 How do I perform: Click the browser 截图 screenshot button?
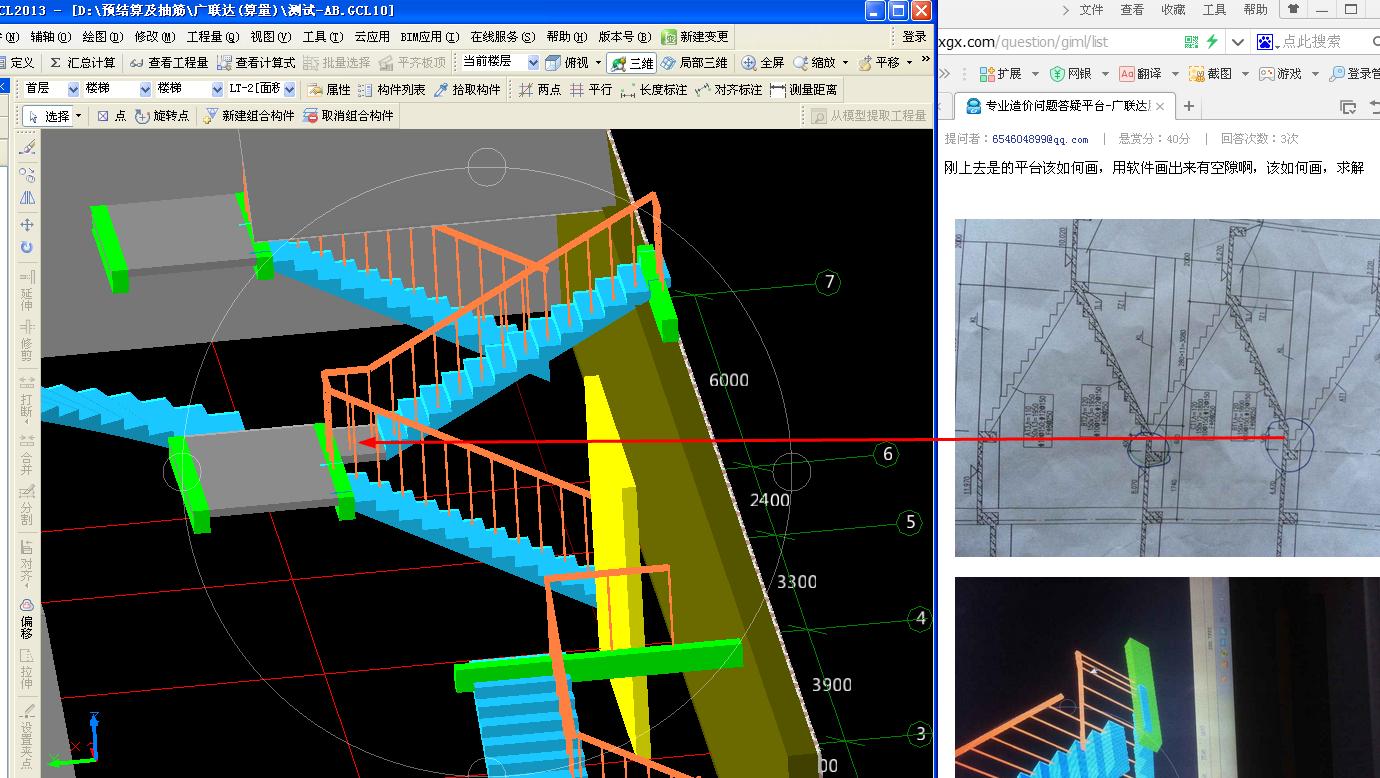[x=1210, y=73]
